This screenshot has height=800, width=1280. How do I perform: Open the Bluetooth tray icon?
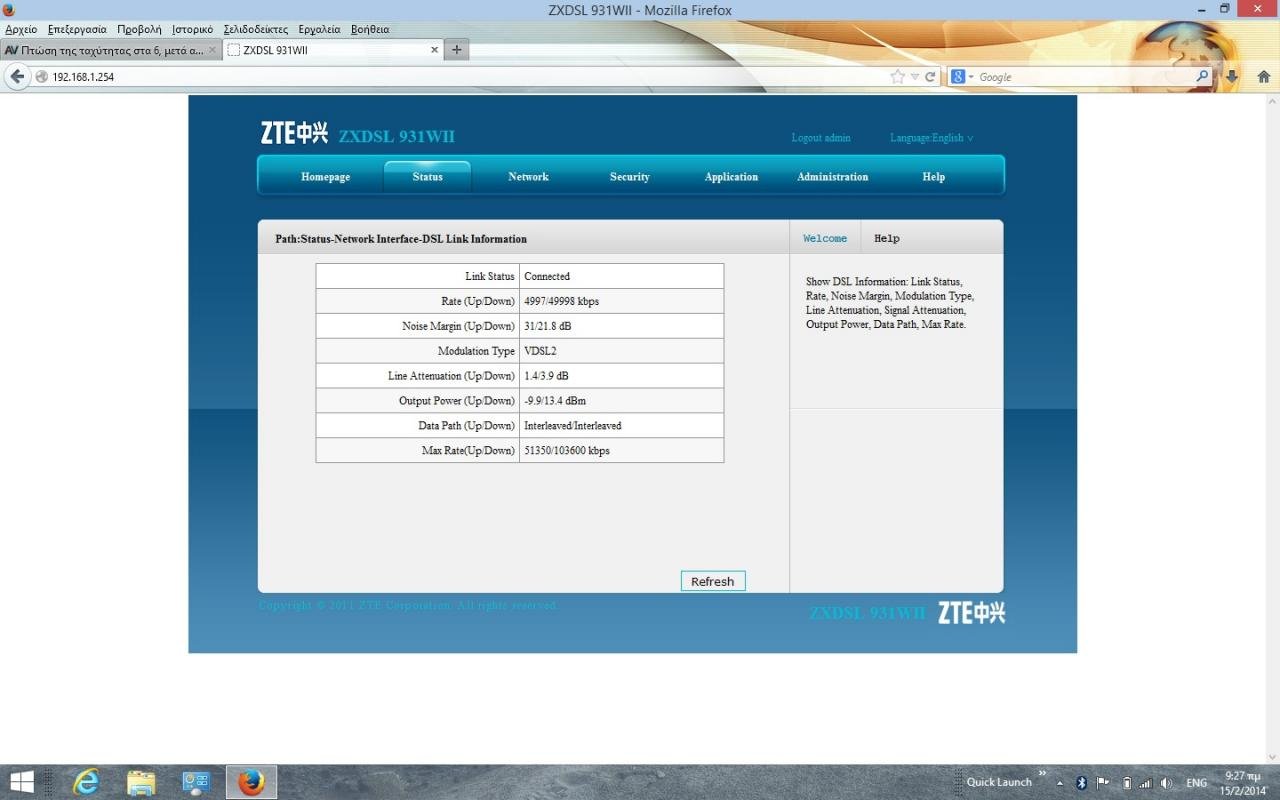point(1081,783)
